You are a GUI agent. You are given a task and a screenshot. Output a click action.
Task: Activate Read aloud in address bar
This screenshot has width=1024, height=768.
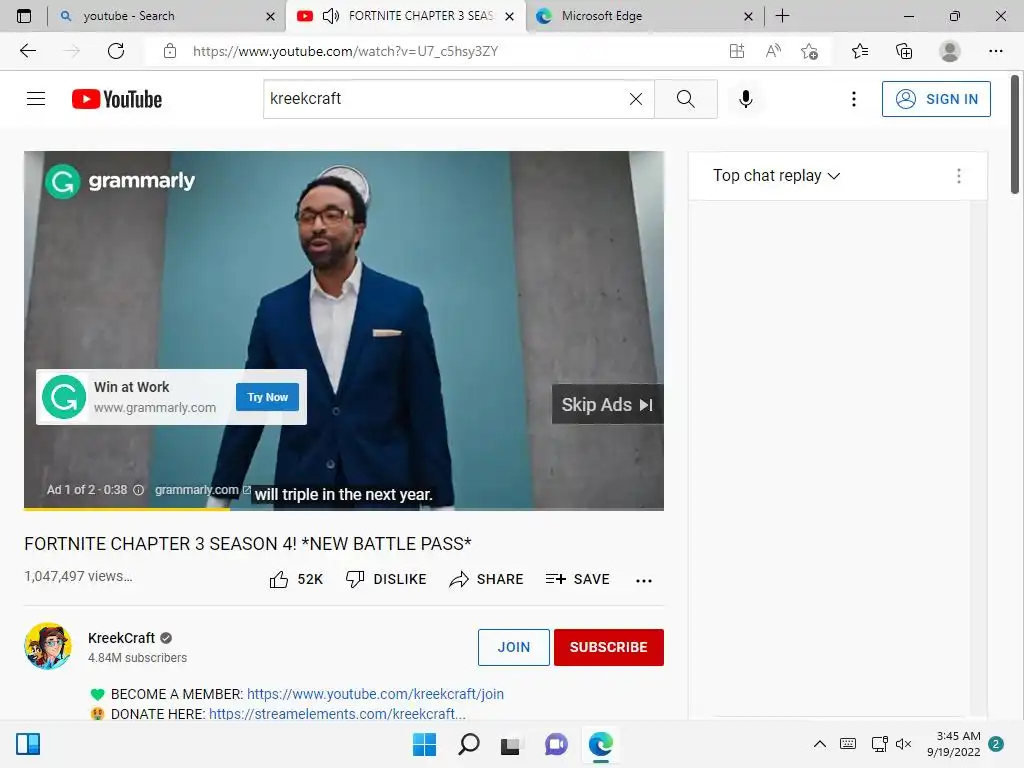coord(773,51)
